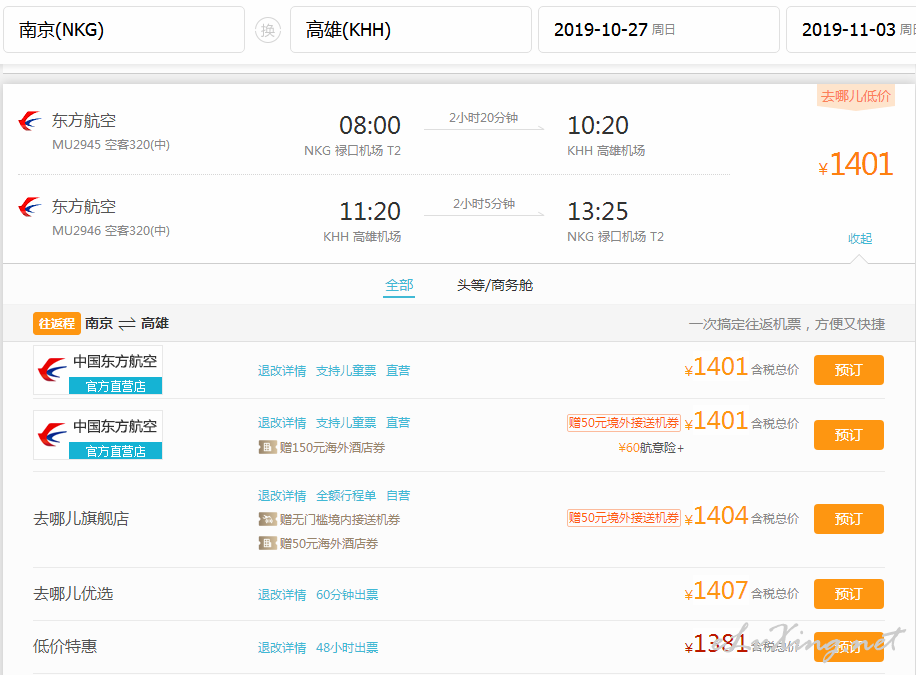The image size is (916, 675).
Task: Book the first ¥1401 official store fare
Action: pos(848,370)
